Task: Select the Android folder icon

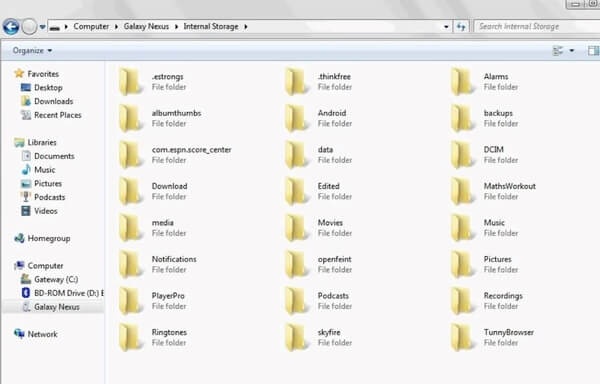Action: tap(296, 118)
